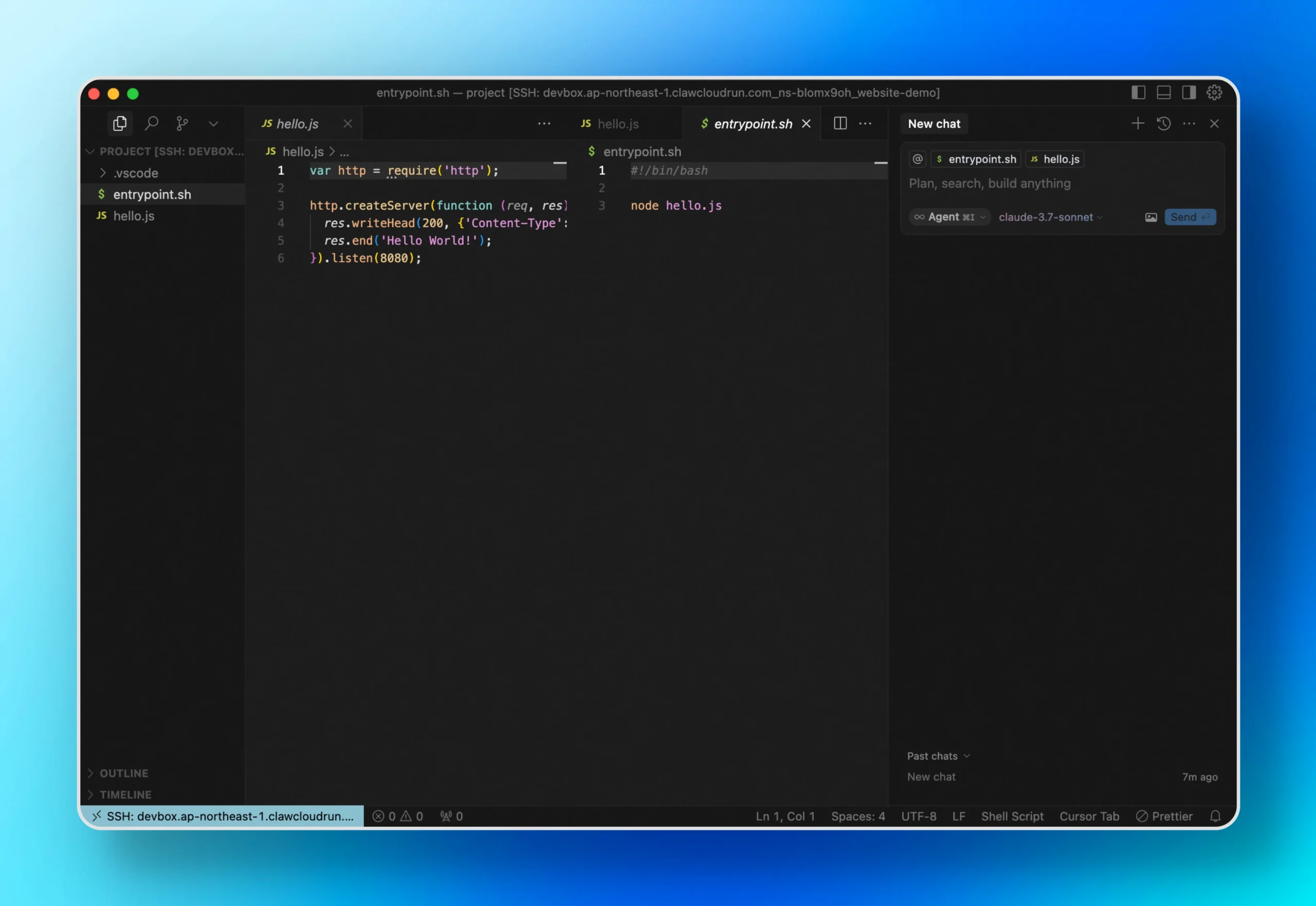Click the green fullscreen window button
Image resolution: width=1316 pixels, height=906 pixels.
133,94
